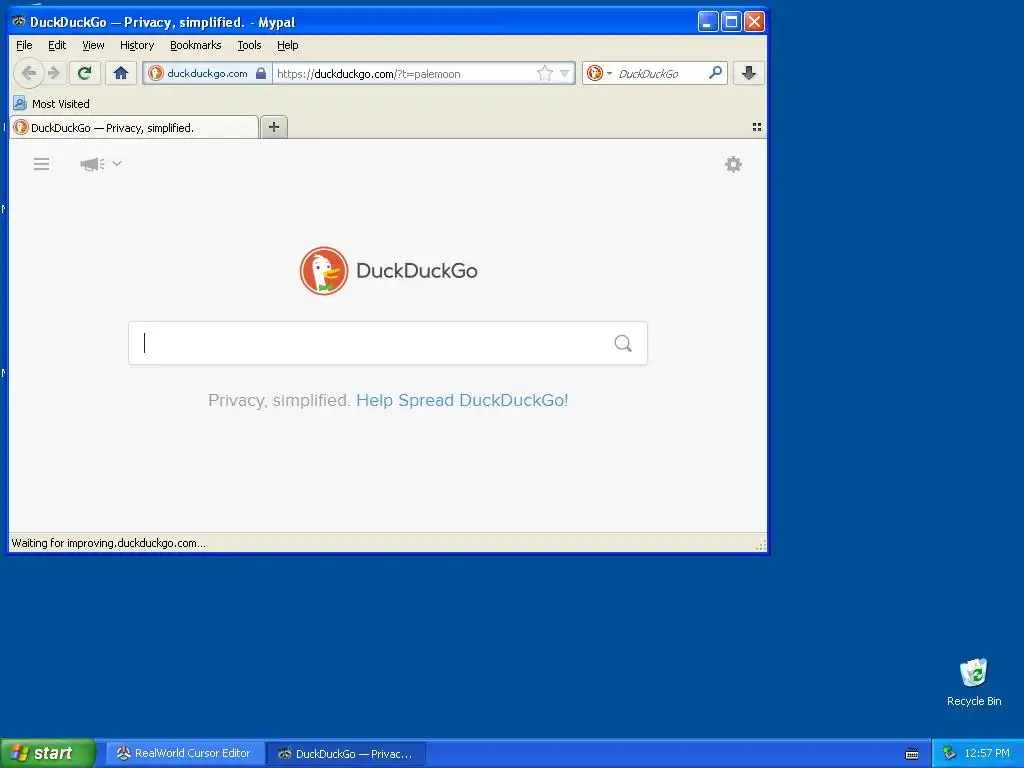
Task: Open the Home page button
Action: point(121,73)
